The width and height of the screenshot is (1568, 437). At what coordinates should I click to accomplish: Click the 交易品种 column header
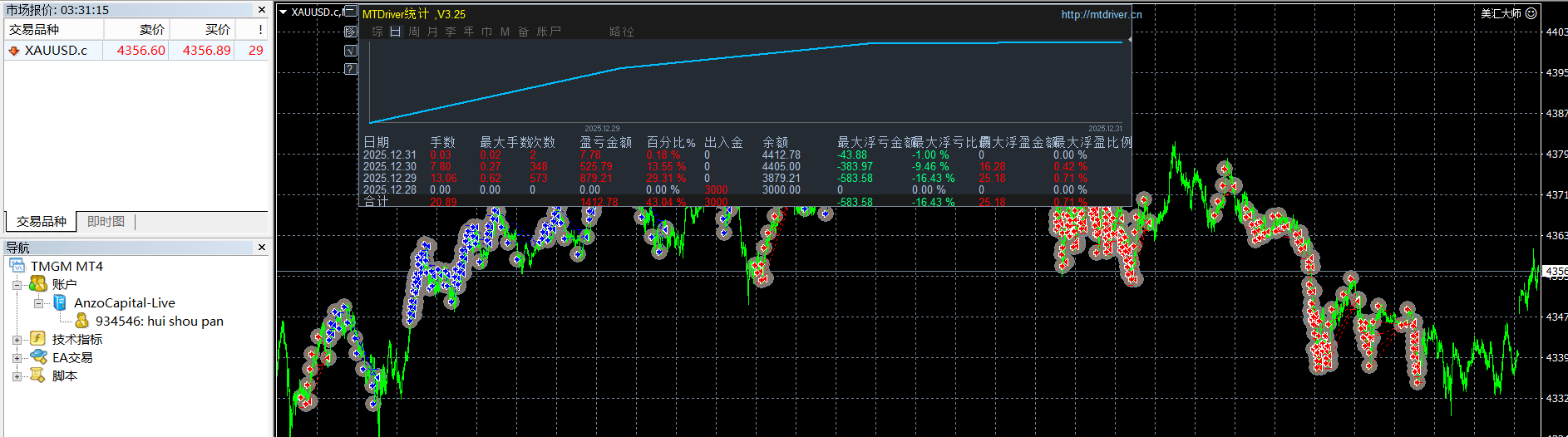[54, 29]
